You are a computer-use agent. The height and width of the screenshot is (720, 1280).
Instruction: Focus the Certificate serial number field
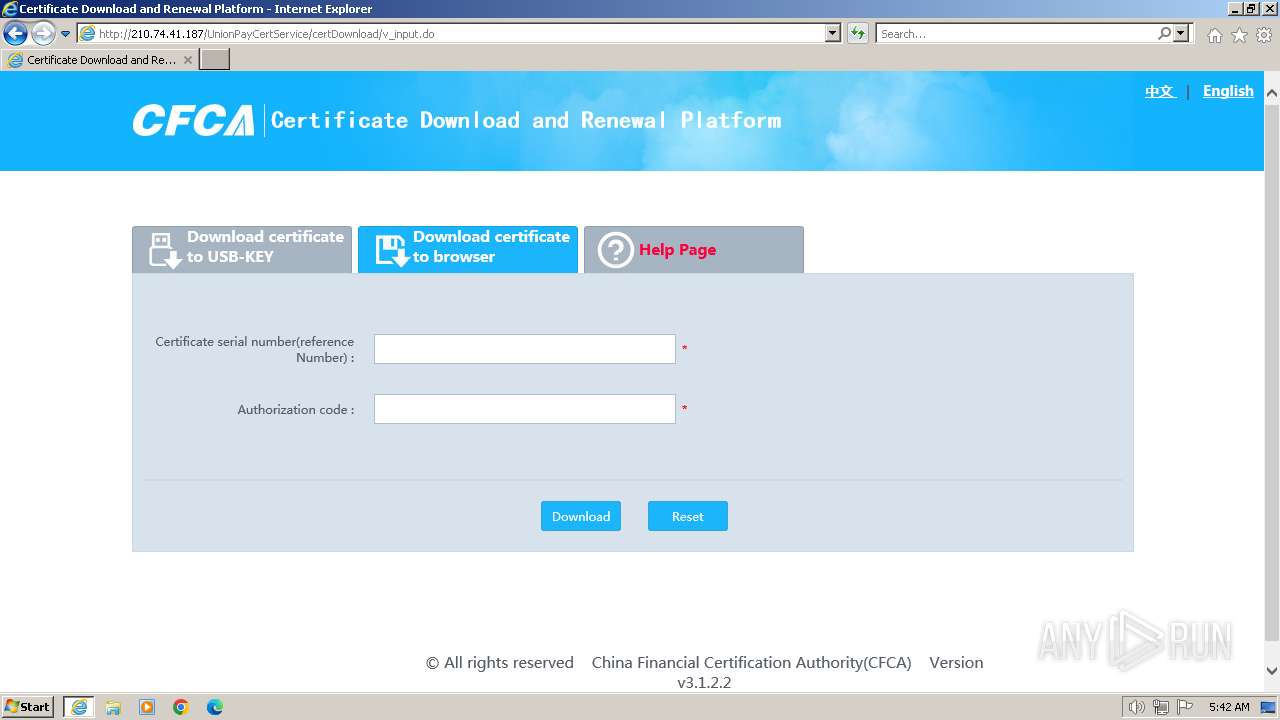point(525,349)
